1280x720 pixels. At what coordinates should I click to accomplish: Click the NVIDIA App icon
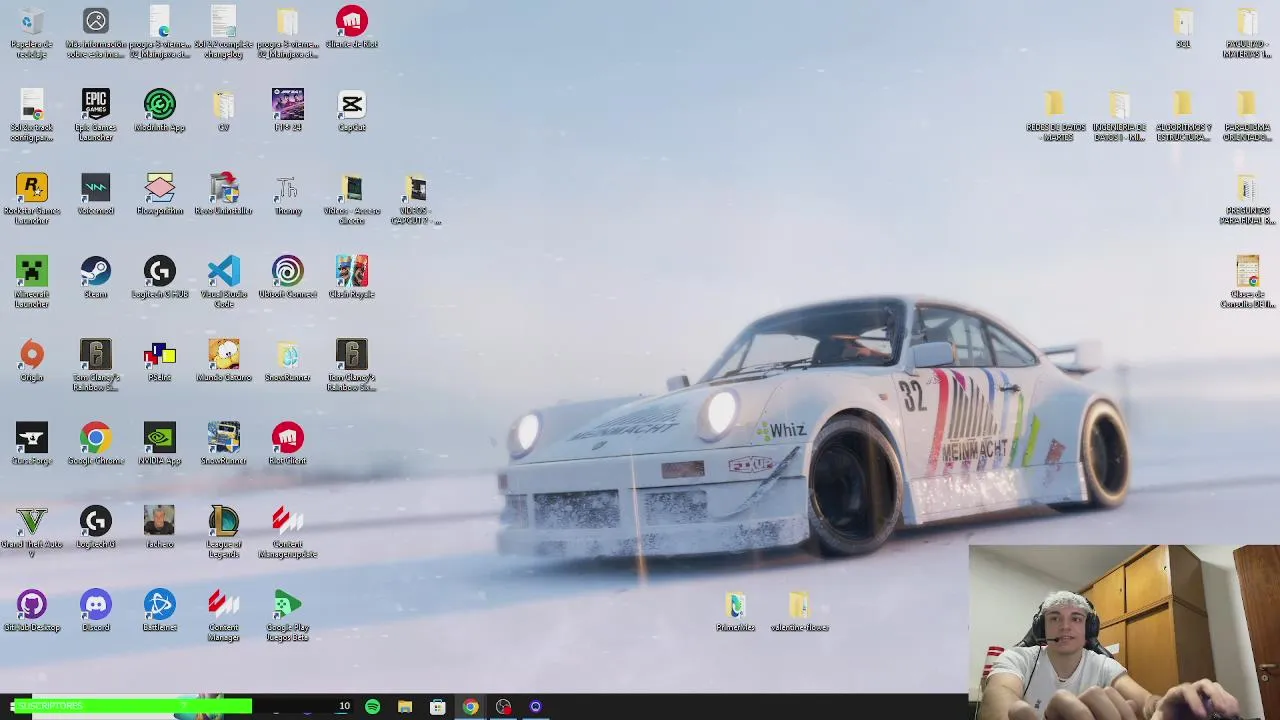point(159,444)
